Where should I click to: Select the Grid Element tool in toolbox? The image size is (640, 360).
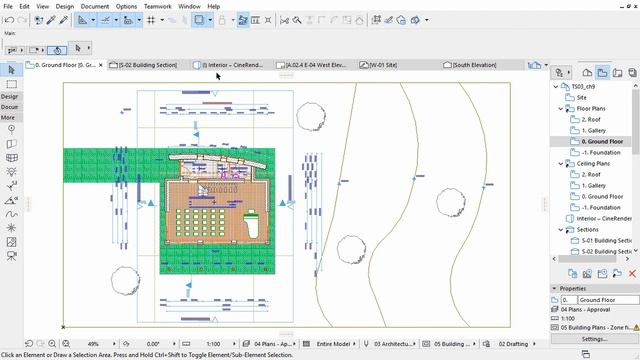tap(11, 129)
